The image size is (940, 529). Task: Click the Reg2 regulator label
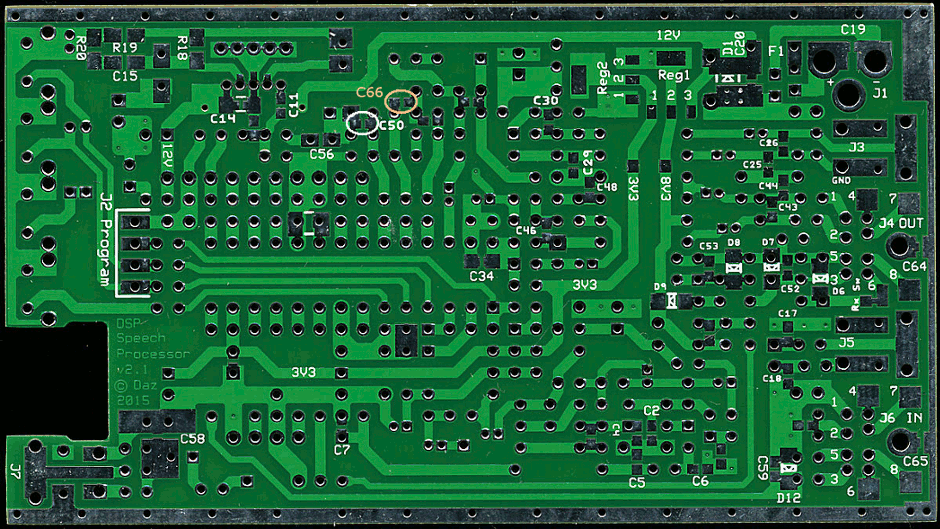[x=602, y=77]
